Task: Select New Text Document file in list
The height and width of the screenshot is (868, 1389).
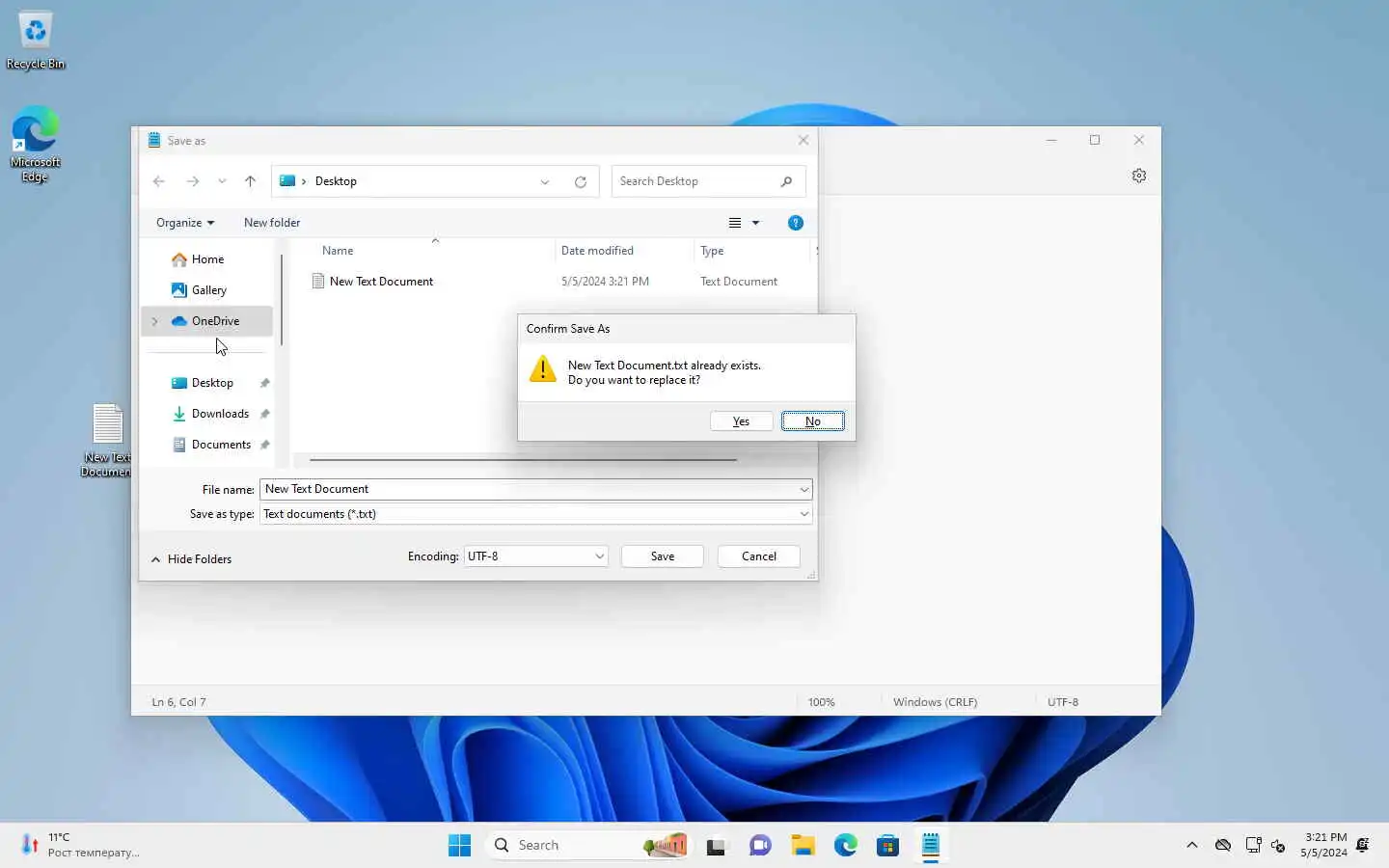Action: 381,282
